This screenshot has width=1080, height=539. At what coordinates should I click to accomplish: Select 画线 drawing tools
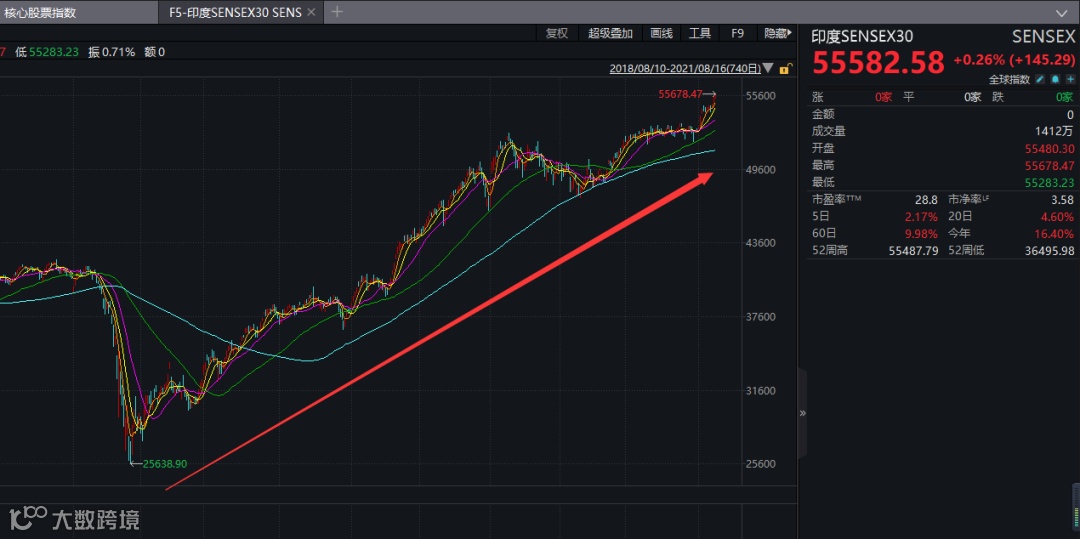tap(661, 33)
